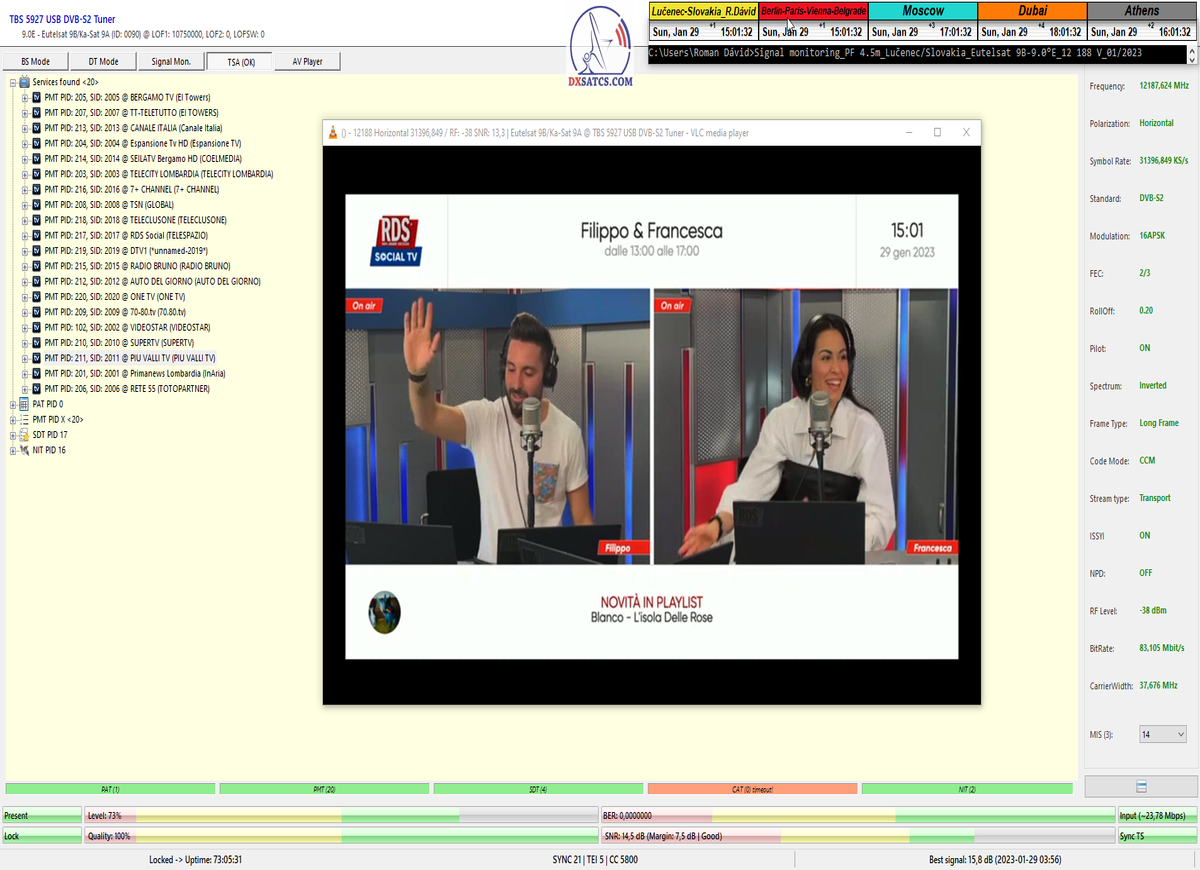Viewport: 1200px width, 870px height.
Task: Expand the NIT PID 16 node
Action: (x=13, y=450)
